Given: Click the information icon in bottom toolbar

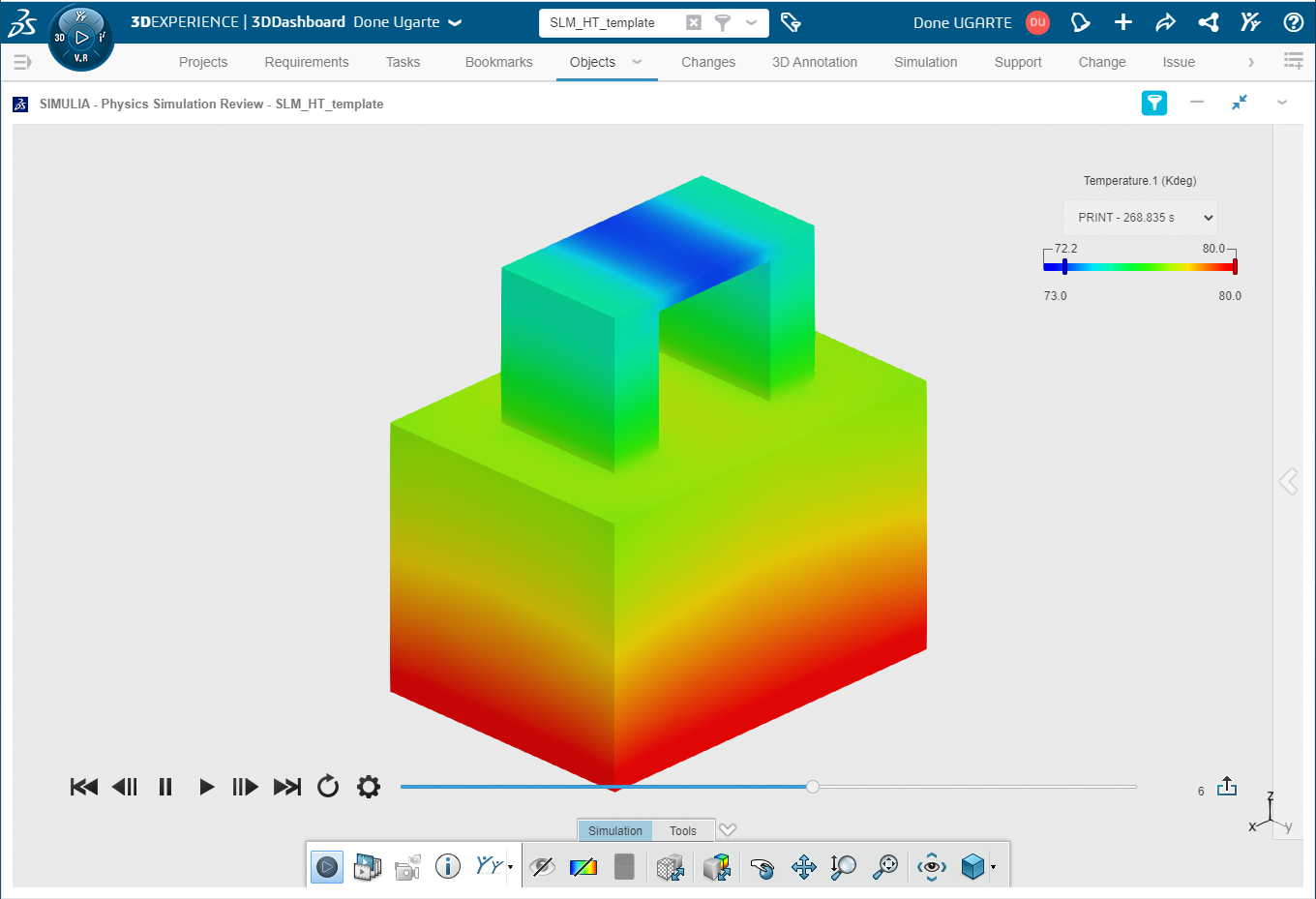Looking at the screenshot, I should (447, 866).
